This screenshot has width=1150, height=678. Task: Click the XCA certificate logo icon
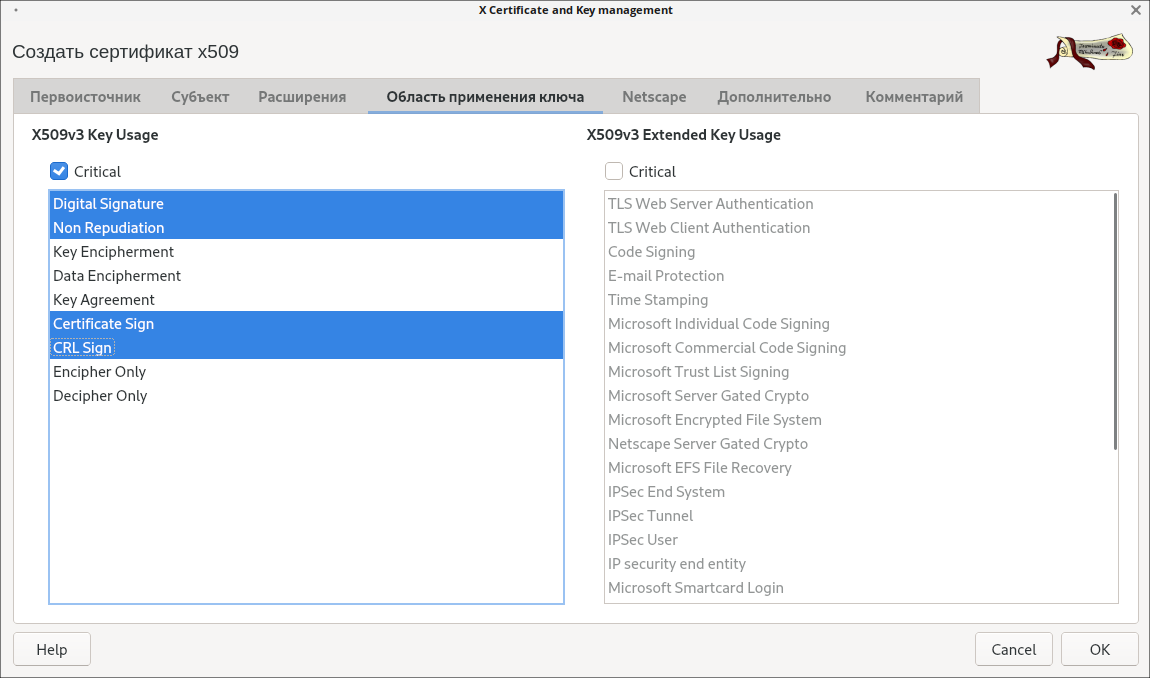[x=1091, y=51]
